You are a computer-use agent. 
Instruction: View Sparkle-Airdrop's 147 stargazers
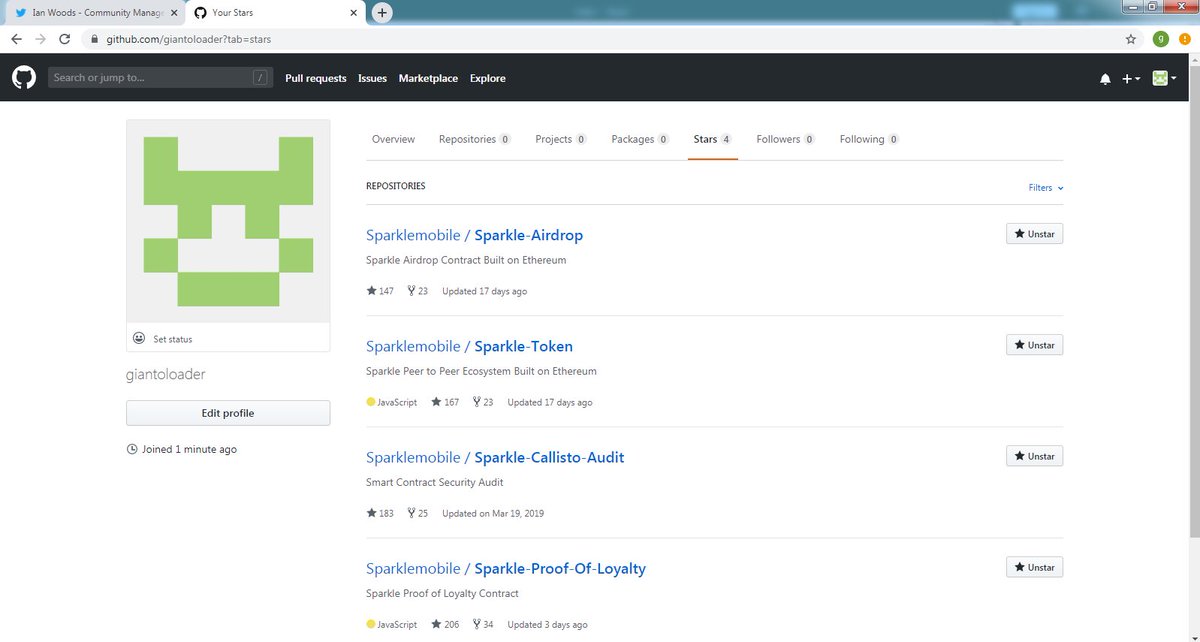(x=380, y=291)
